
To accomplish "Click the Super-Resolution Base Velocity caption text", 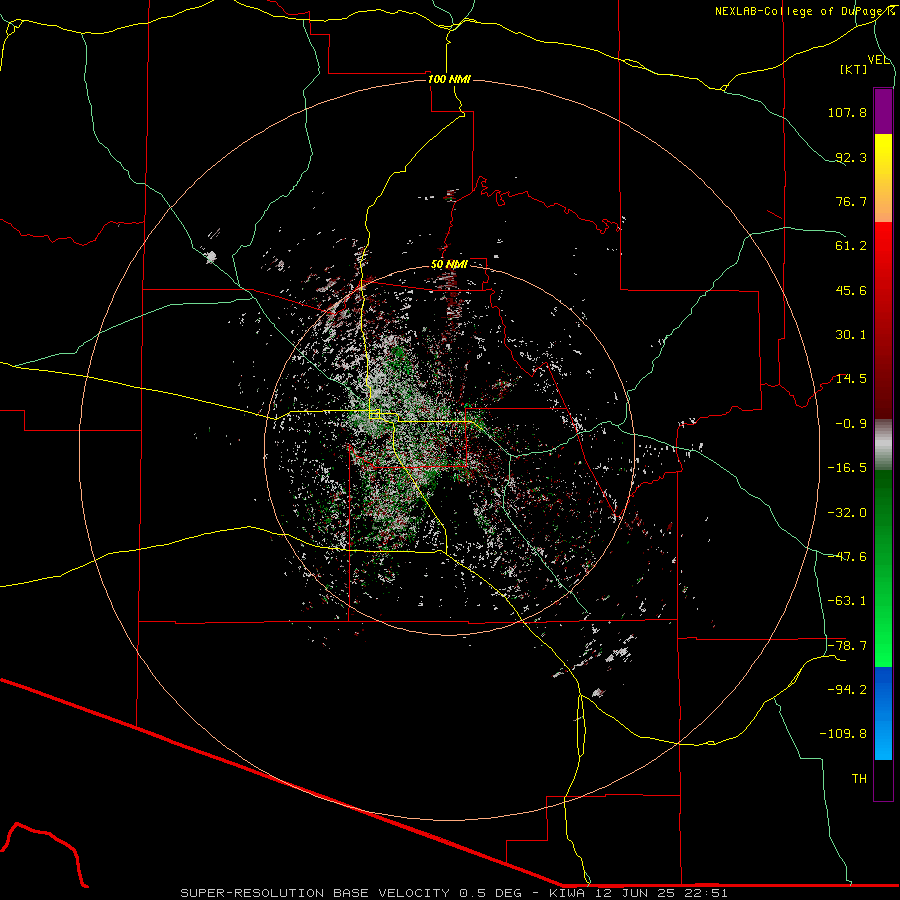I will [454, 893].
